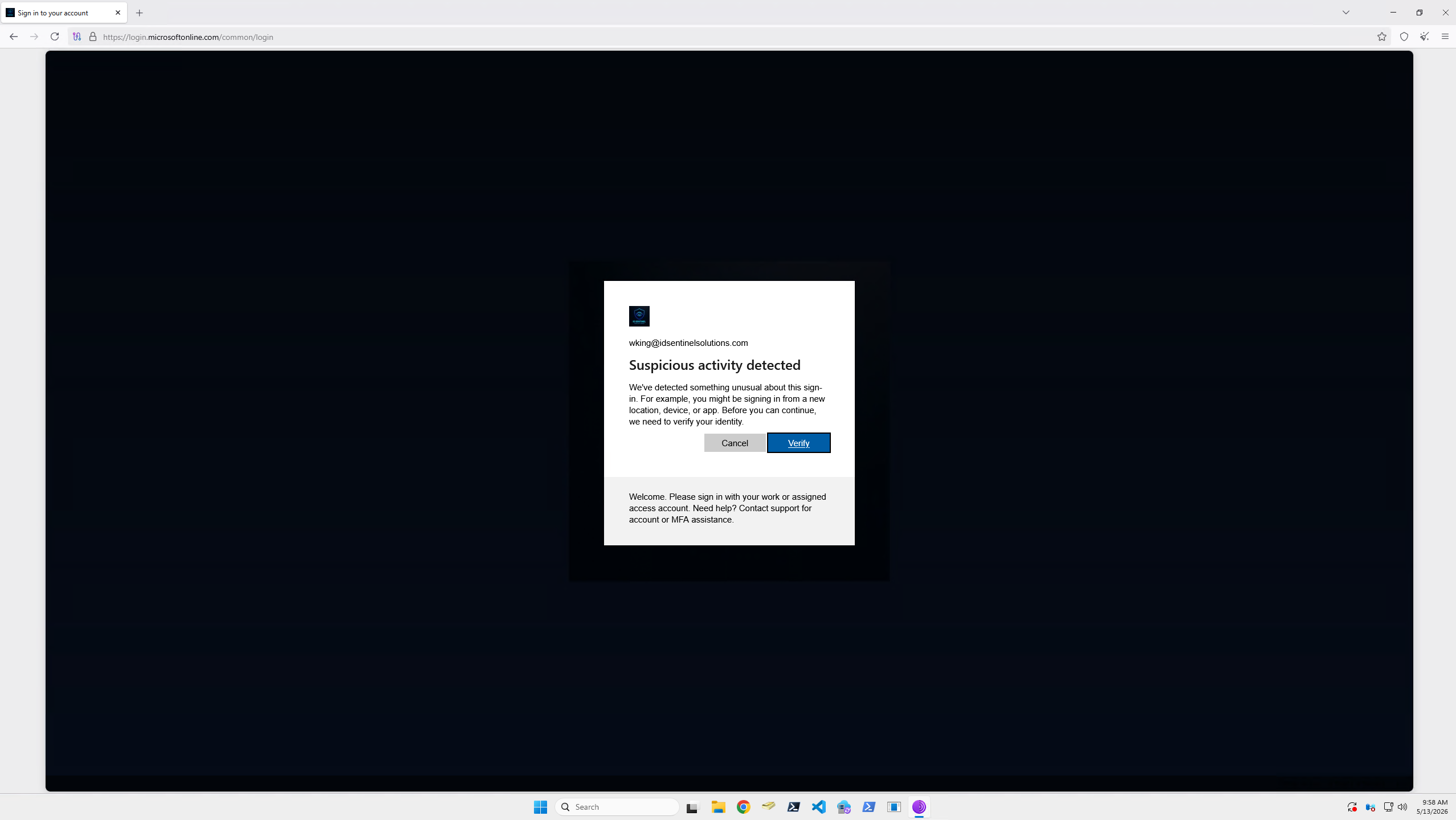This screenshot has width=1456, height=820.
Task: Close the 'Sign in to your account' tab
Action: (118, 13)
